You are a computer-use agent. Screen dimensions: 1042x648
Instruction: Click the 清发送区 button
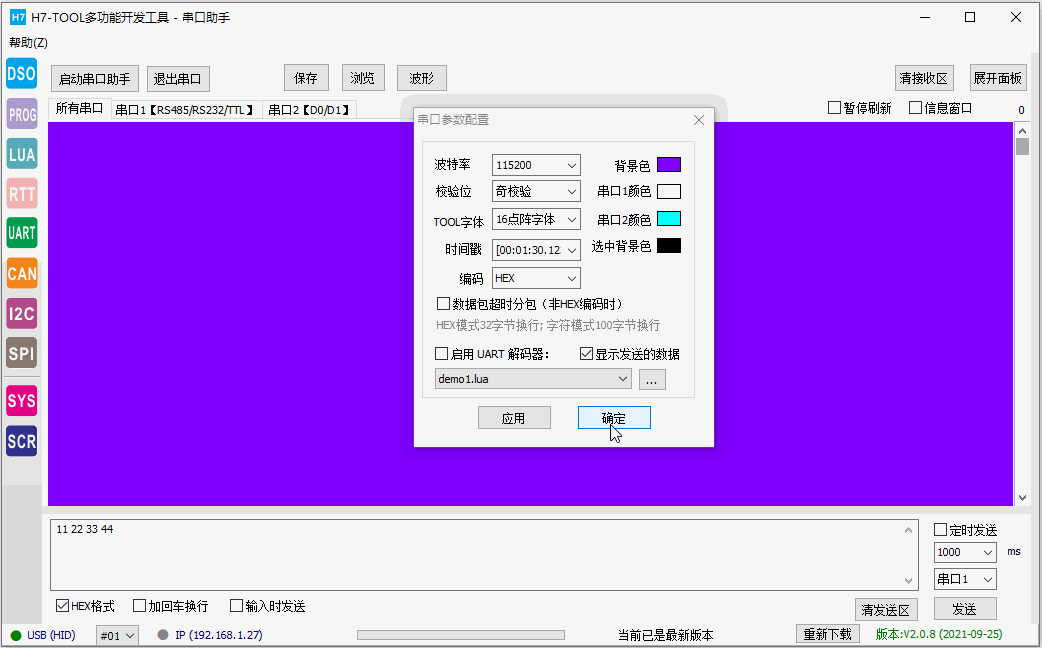pyautogui.click(x=885, y=609)
